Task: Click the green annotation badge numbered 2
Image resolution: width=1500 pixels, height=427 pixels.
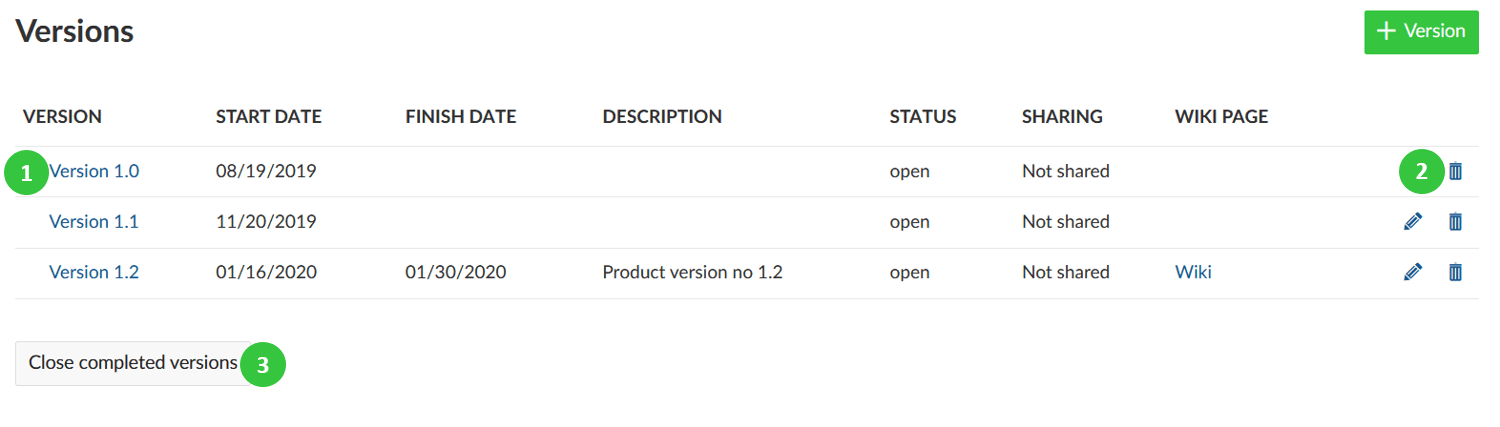Action: tap(1420, 172)
